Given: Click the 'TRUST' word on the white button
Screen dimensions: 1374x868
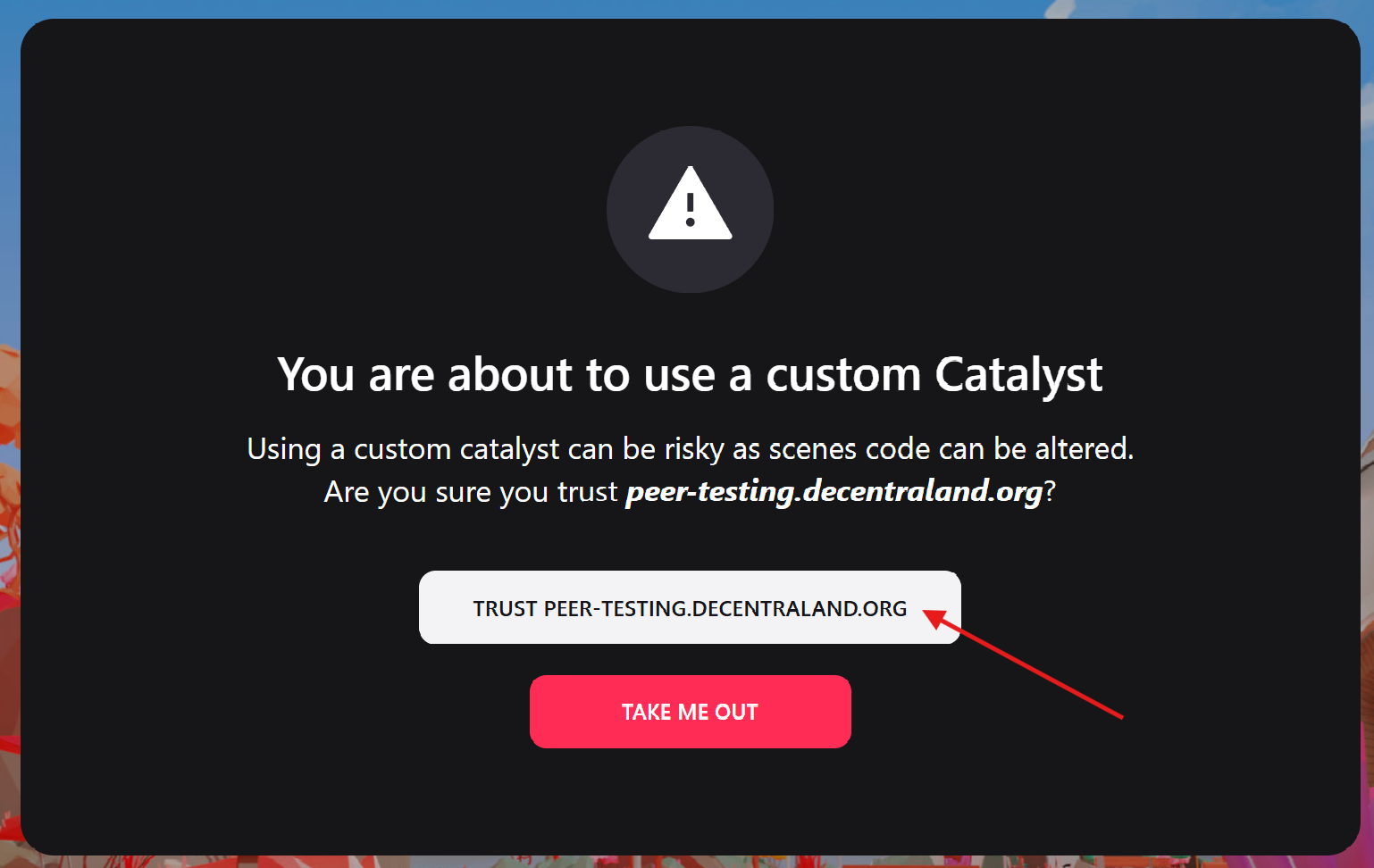Looking at the screenshot, I should pos(505,609).
